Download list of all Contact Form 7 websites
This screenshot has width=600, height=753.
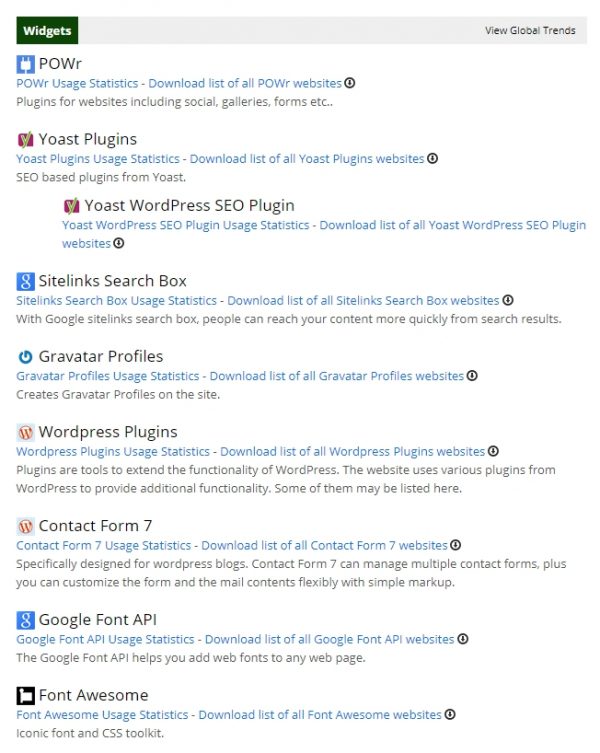[x=324, y=545]
